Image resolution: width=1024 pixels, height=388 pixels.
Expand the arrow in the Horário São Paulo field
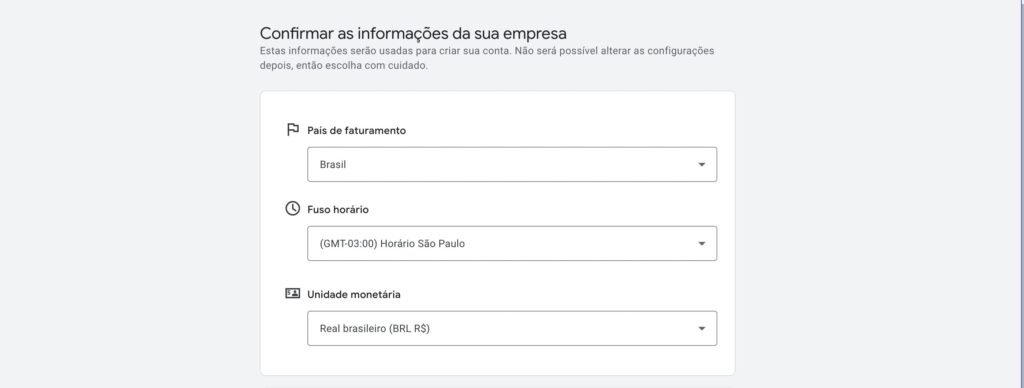click(x=701, y=244)
